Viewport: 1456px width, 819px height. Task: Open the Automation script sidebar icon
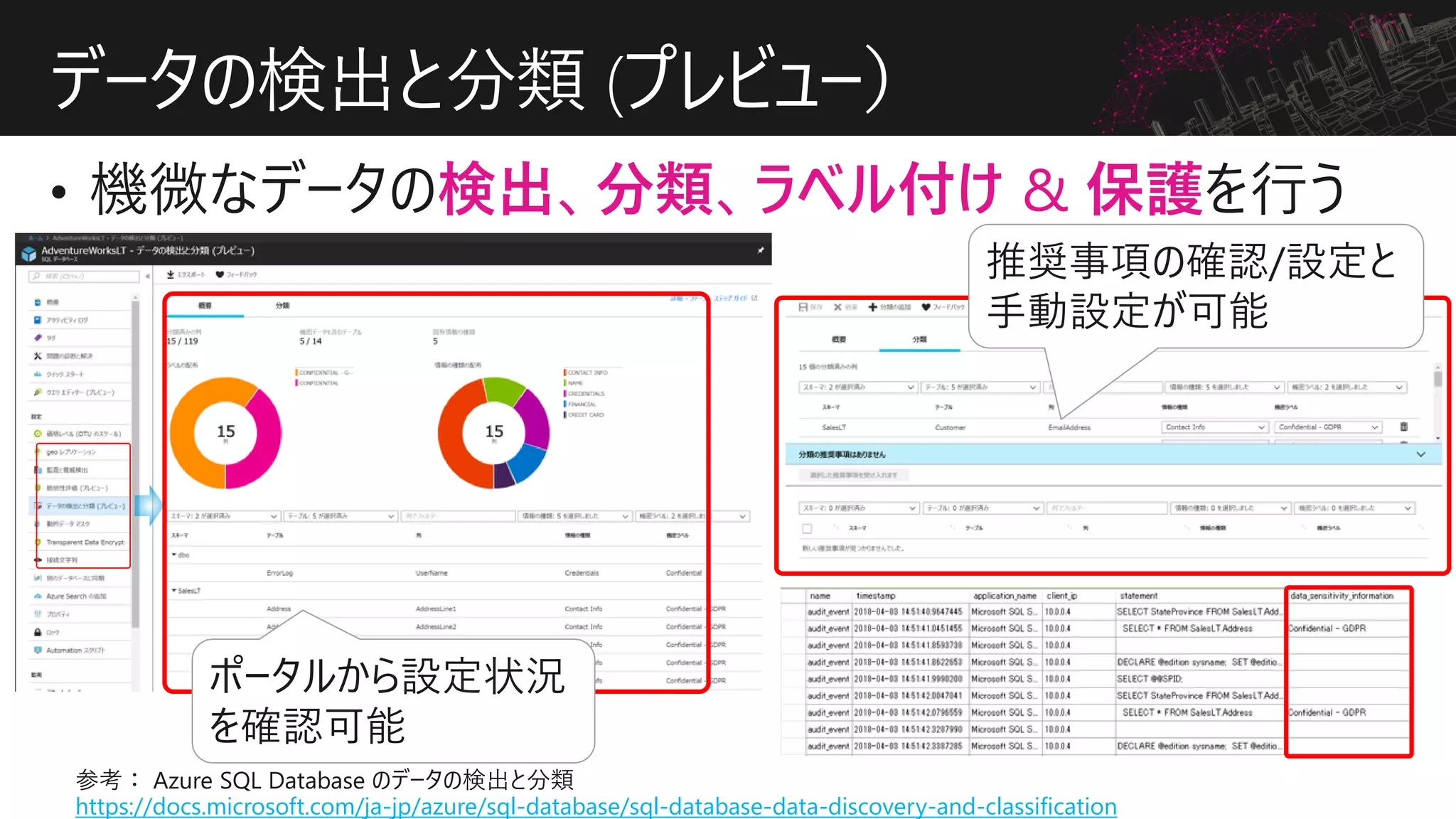(x=38, y=650)
